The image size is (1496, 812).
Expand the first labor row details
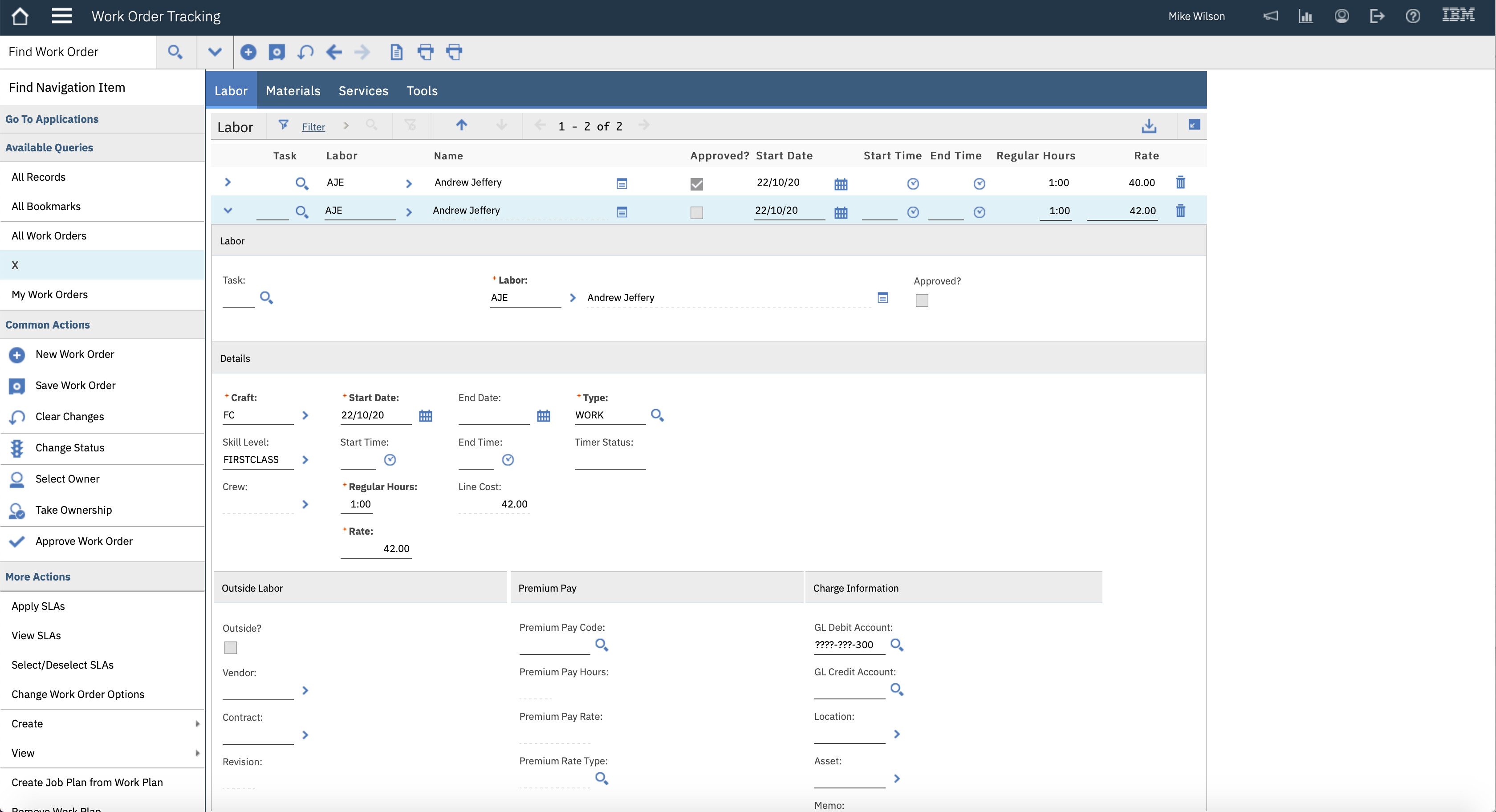[228, 183]
